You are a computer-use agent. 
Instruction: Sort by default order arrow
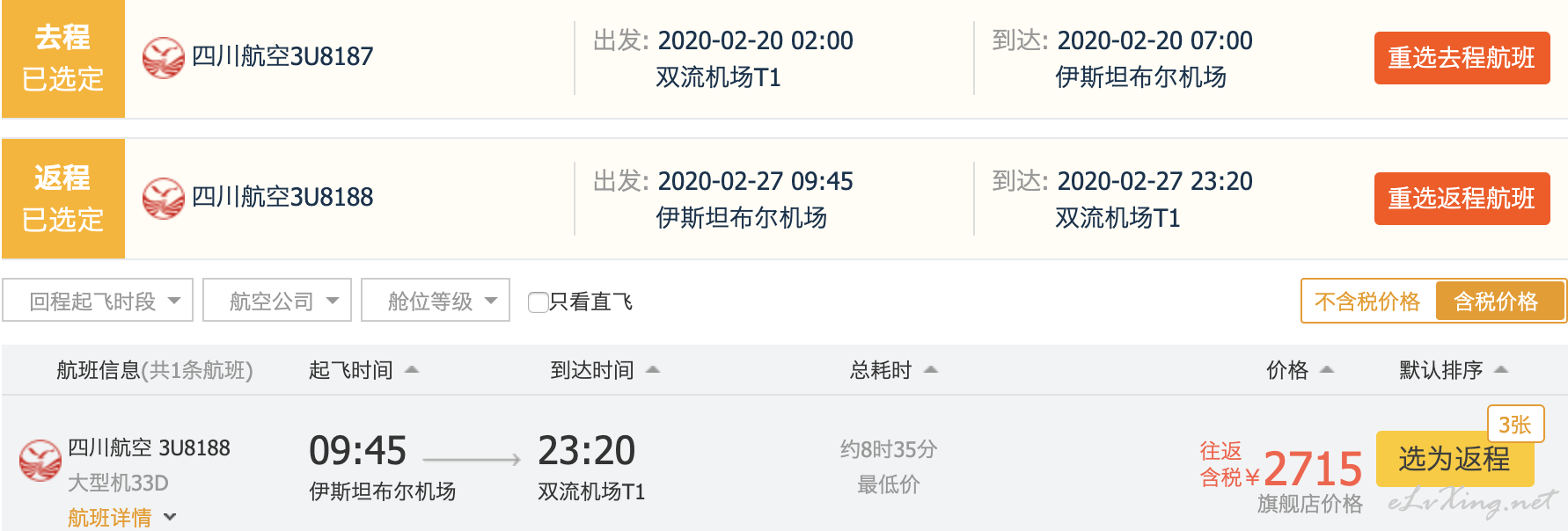(x=1501, y=370)
